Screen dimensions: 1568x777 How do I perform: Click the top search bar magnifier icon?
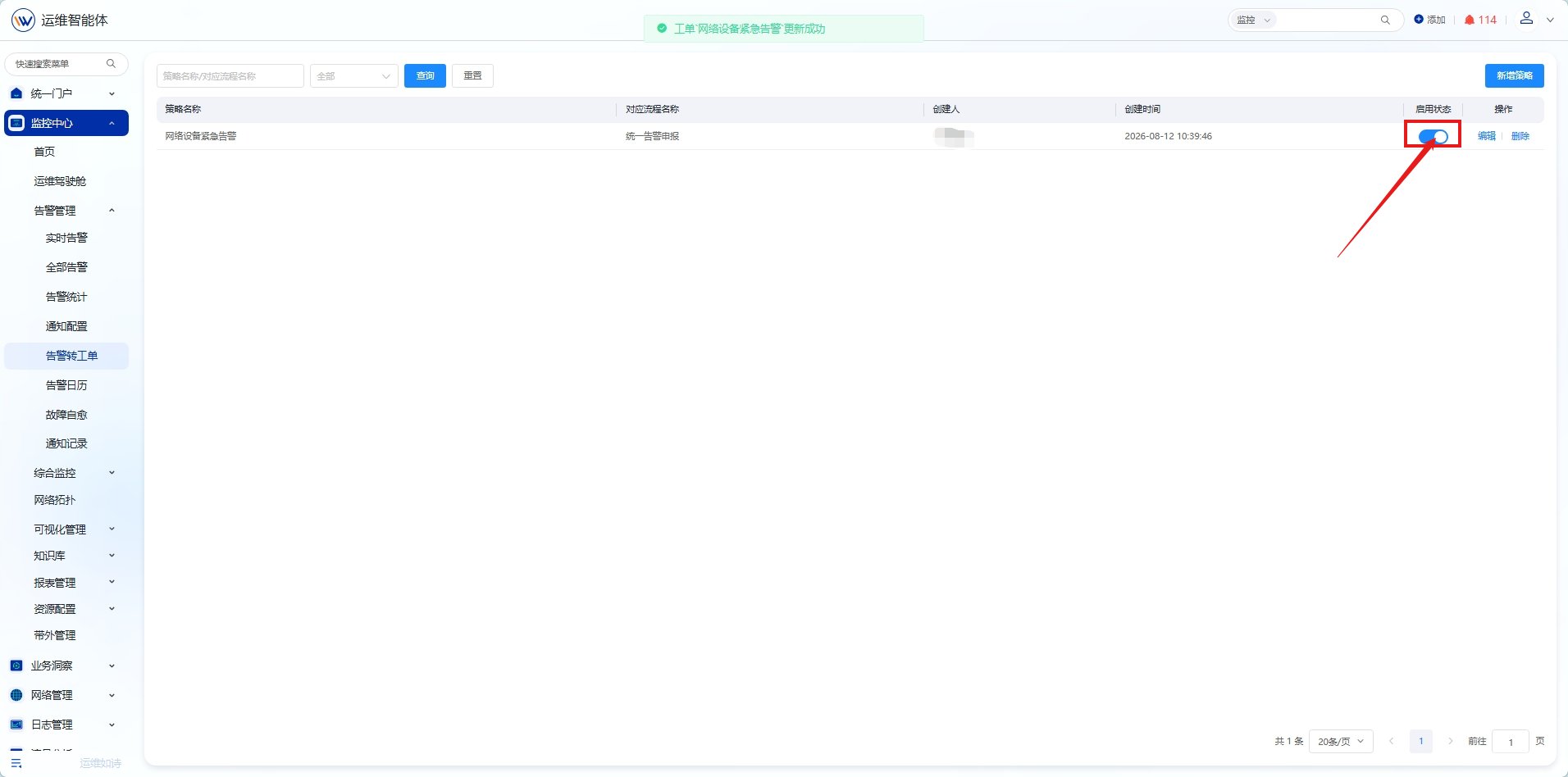pos(1385,20)
